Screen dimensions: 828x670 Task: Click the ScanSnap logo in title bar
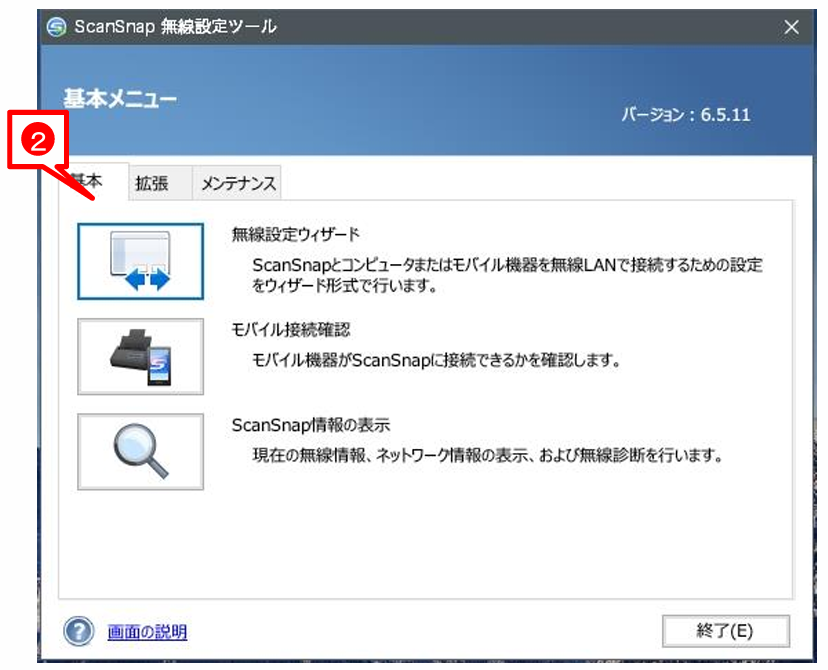coord(57,26)
